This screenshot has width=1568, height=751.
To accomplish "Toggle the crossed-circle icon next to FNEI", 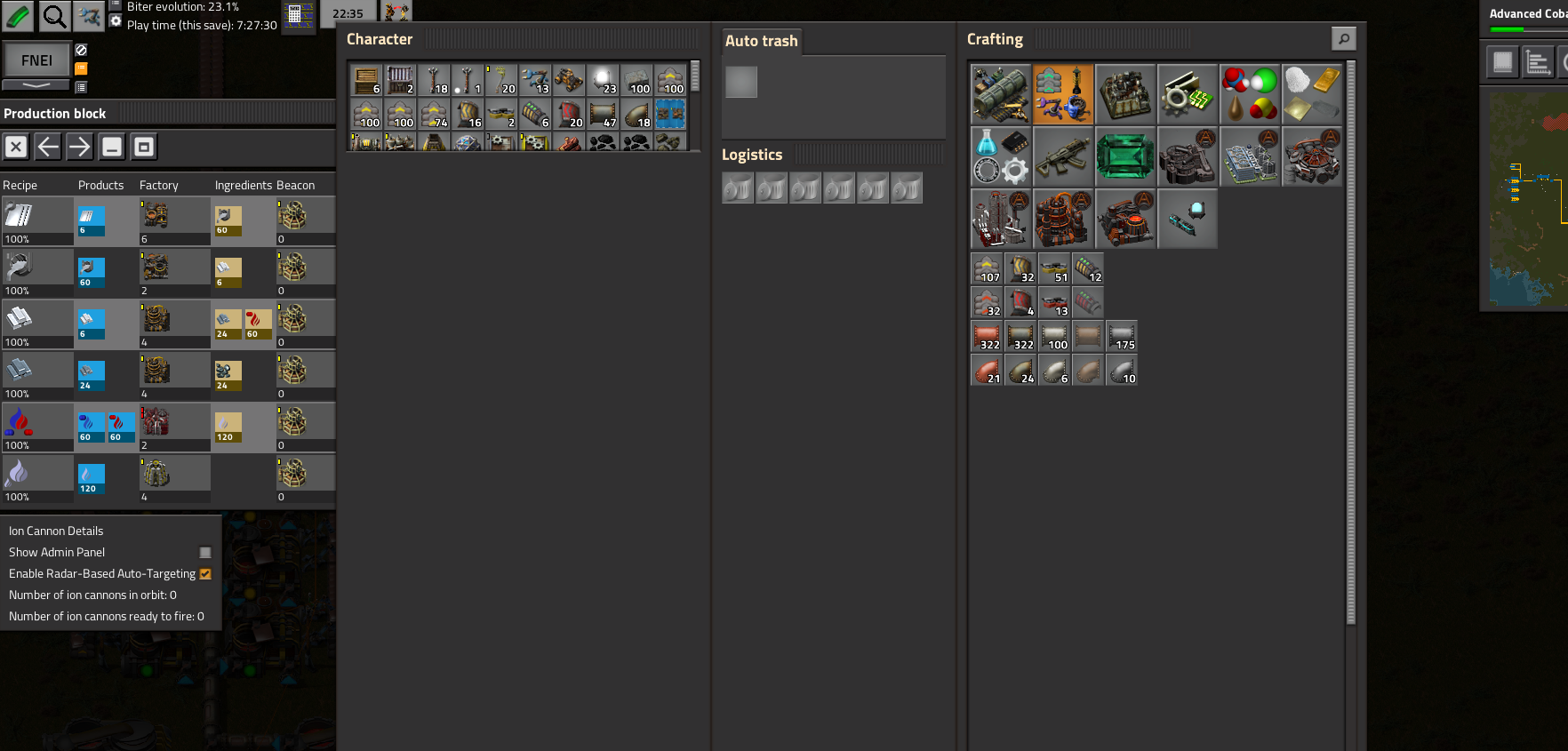I will [81, 51].
